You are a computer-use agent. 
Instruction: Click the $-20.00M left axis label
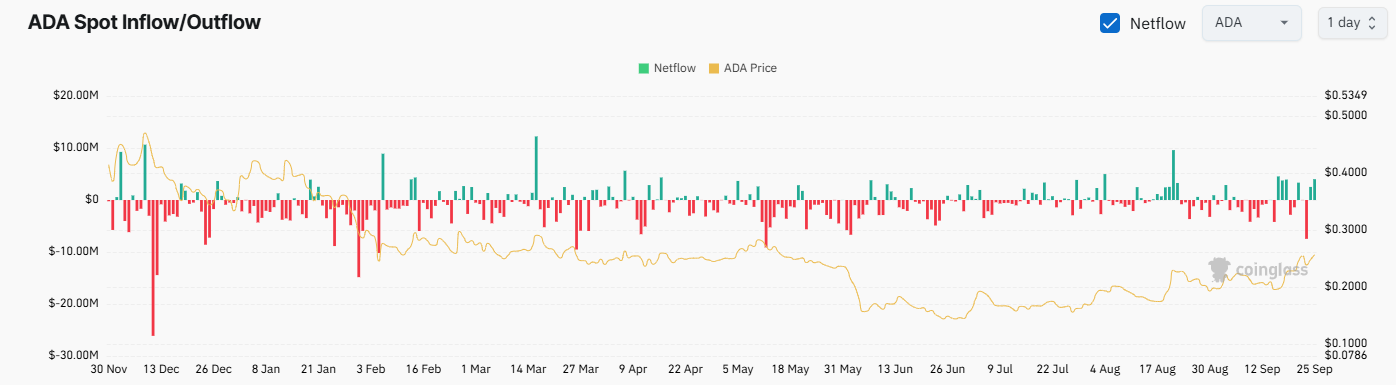point(75,303)
